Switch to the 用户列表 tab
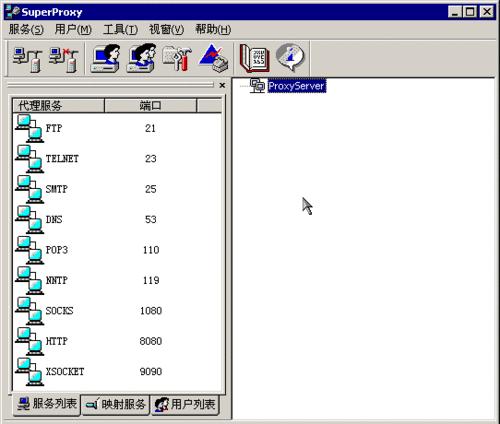 [185, 405]
